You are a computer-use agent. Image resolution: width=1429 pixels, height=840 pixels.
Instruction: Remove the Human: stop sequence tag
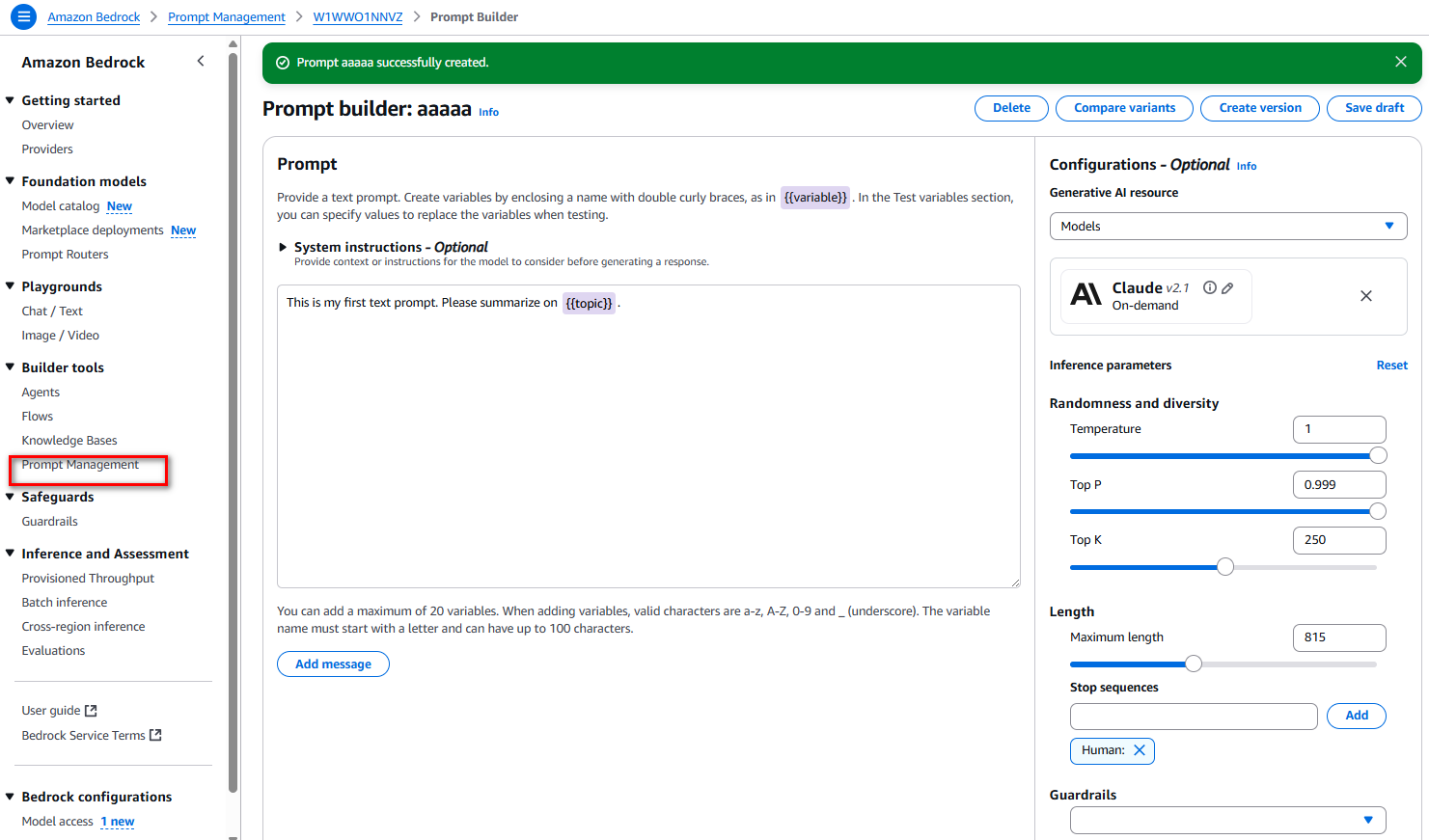(x=1140, y=750)
